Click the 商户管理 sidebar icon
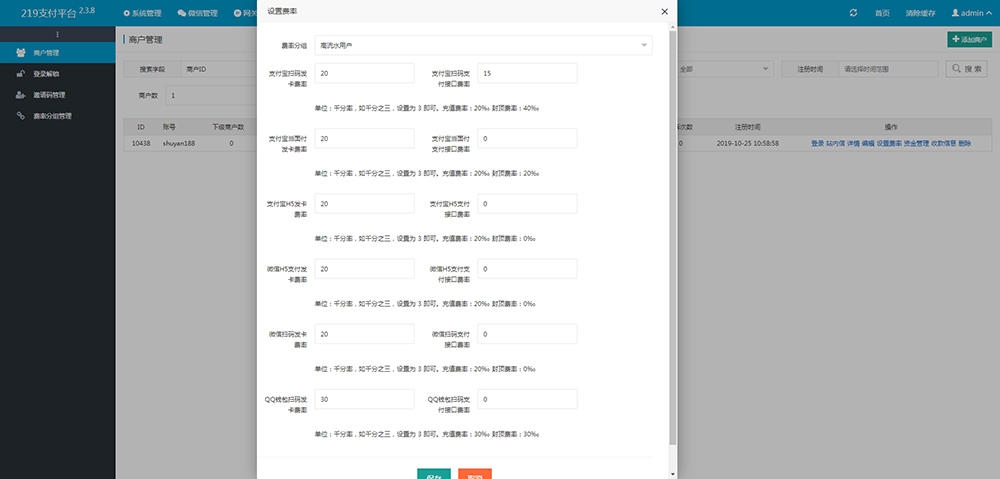 [22, 51]
